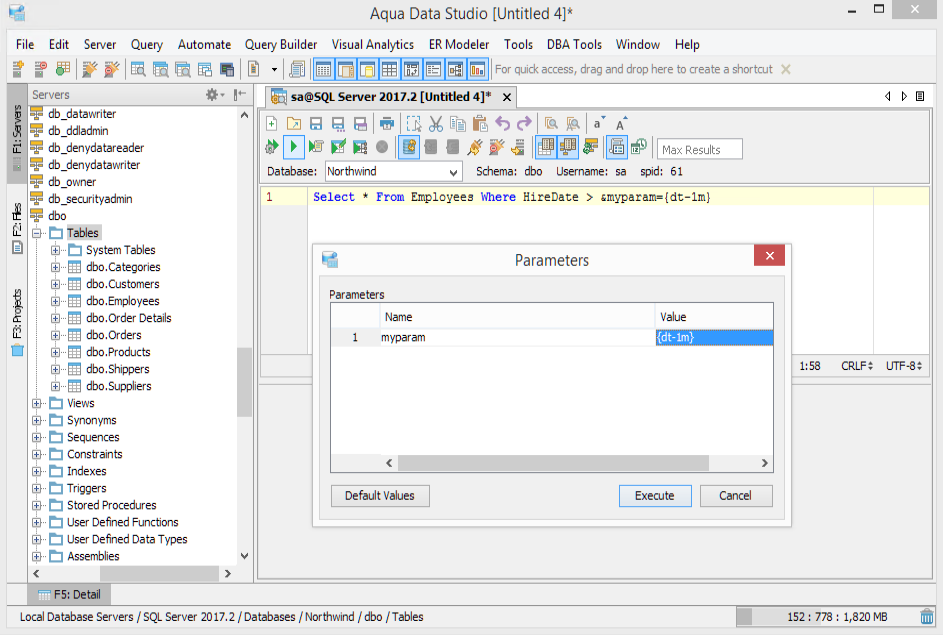Click the Open Script folder icon

coord(294,124)
